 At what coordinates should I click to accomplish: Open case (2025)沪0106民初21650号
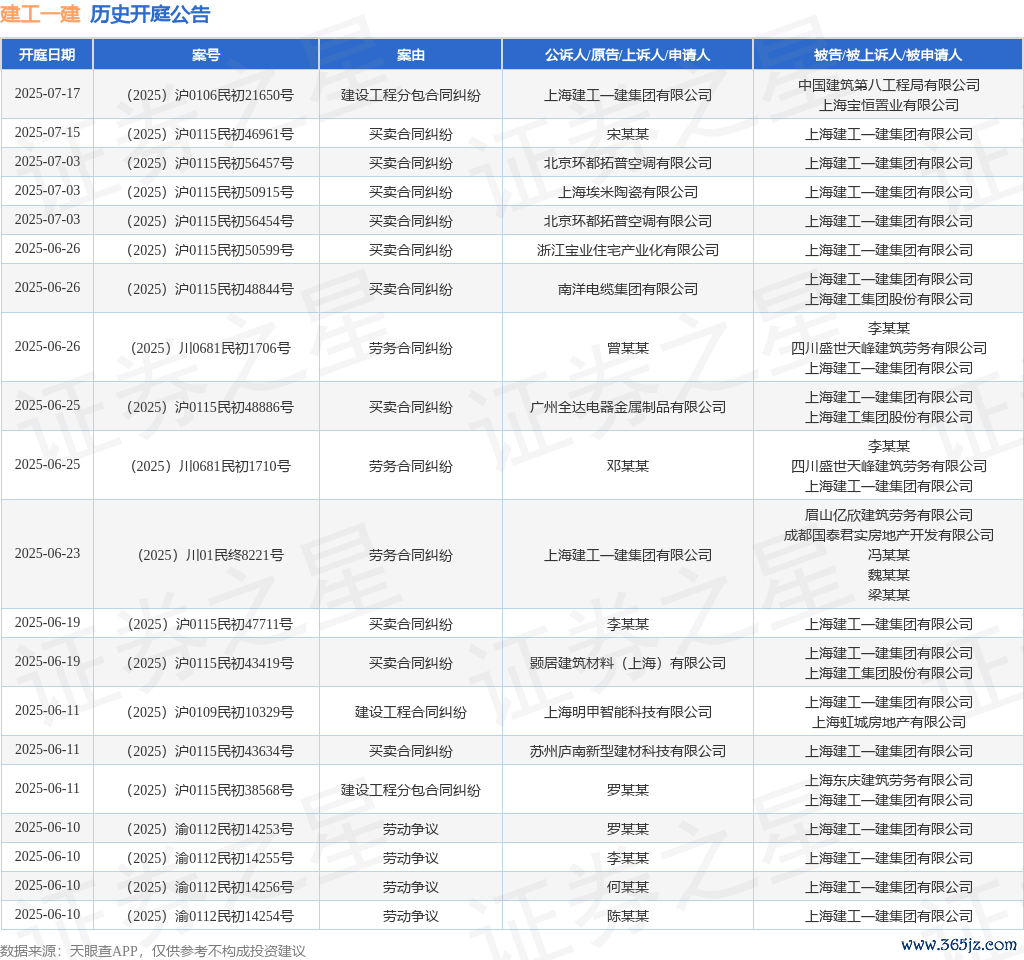click(206, 95)
